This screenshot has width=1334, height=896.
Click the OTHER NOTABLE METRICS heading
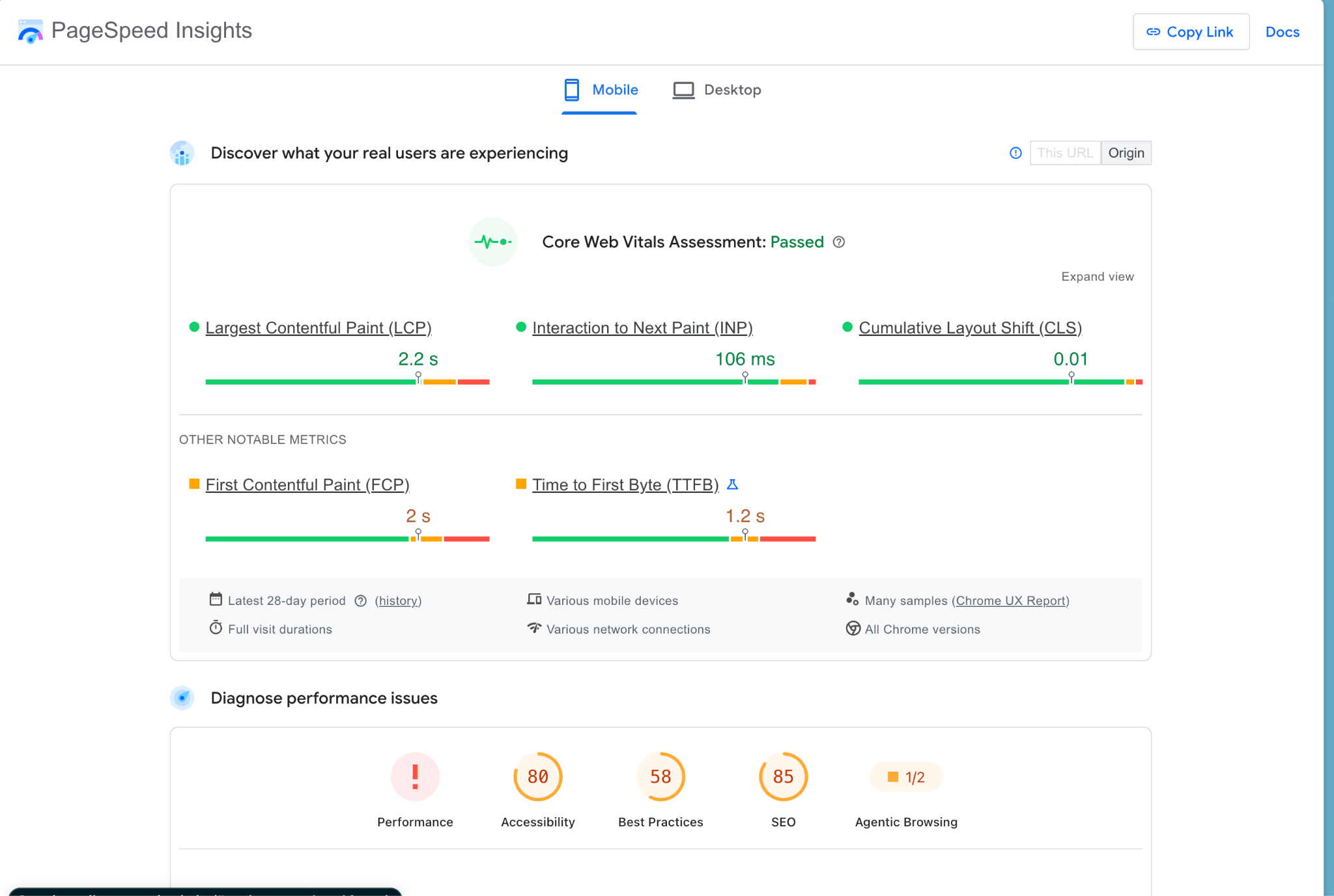point(263,440)
